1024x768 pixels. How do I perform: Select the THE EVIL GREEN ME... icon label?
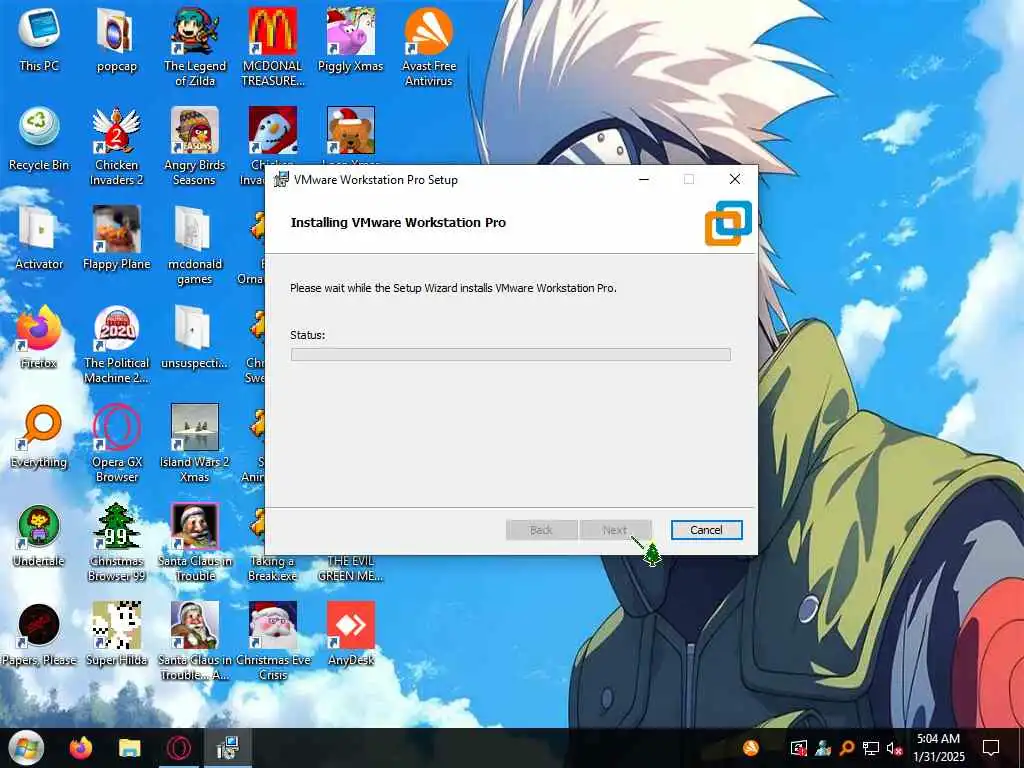(351, 568)
